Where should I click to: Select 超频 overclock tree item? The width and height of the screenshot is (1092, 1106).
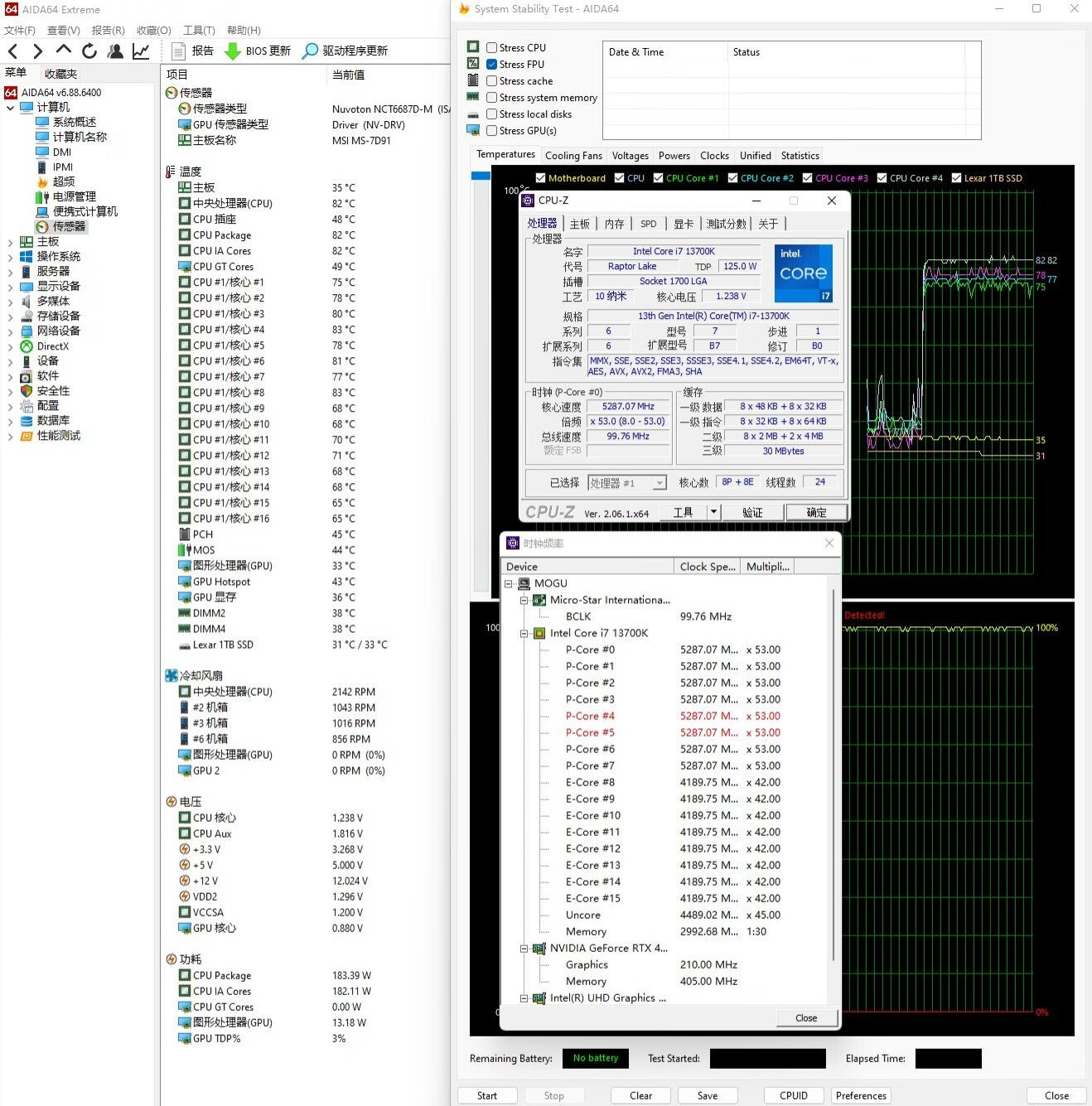point(64,181)
